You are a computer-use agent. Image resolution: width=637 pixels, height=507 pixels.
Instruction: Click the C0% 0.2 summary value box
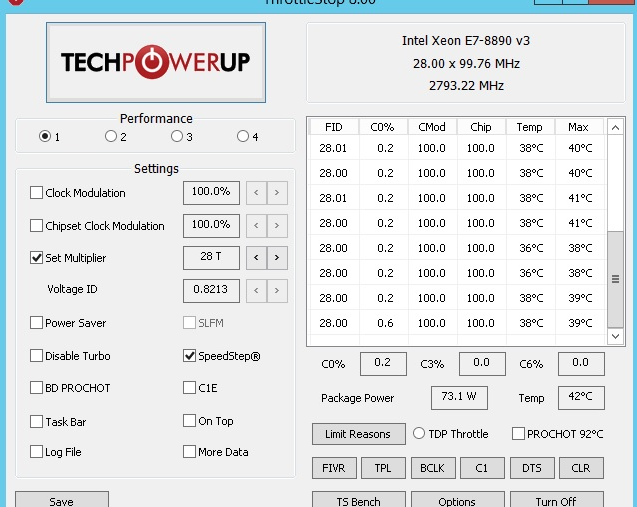[x=383, y=364]
